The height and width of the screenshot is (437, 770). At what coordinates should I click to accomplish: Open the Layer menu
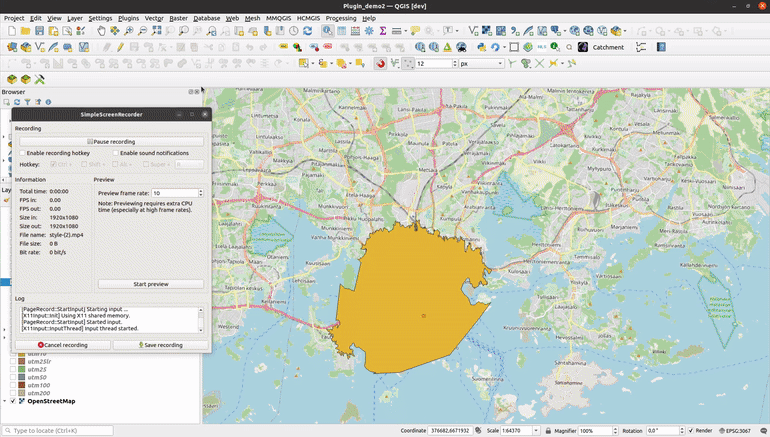click(x=75, y=18)
